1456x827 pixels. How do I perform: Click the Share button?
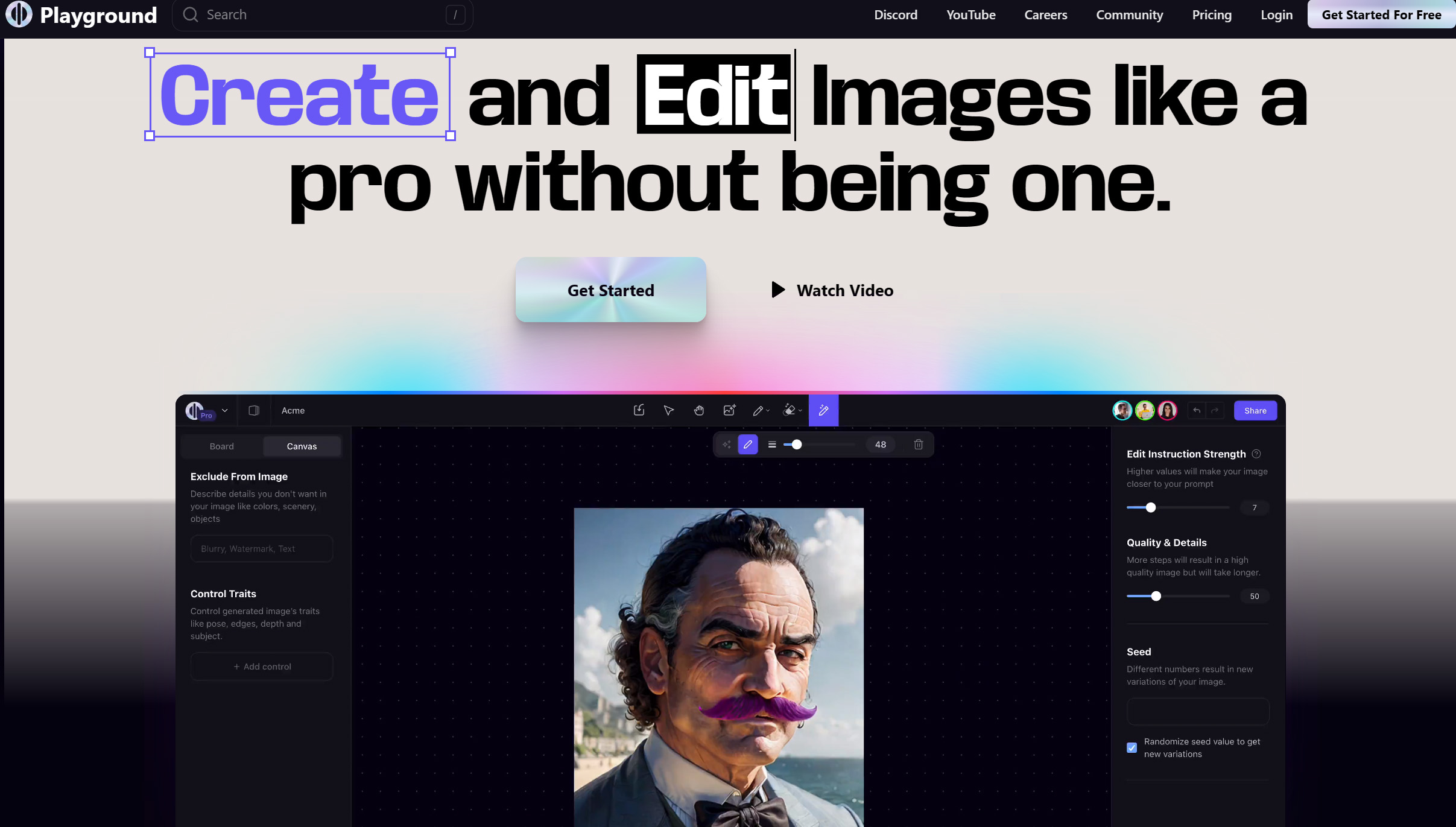[x=1255, y=411]
